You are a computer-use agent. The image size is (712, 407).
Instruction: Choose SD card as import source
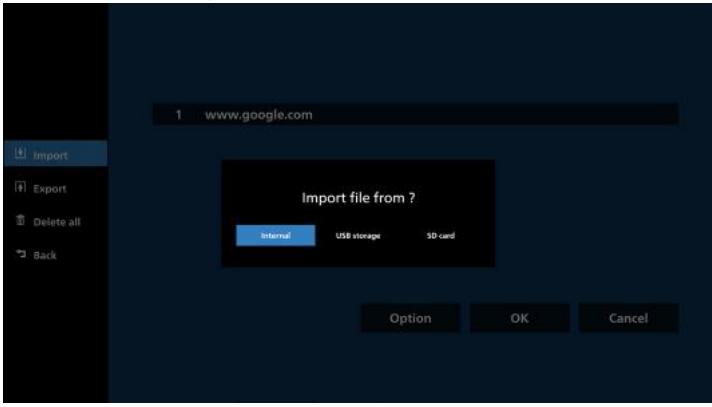point(440,235)
